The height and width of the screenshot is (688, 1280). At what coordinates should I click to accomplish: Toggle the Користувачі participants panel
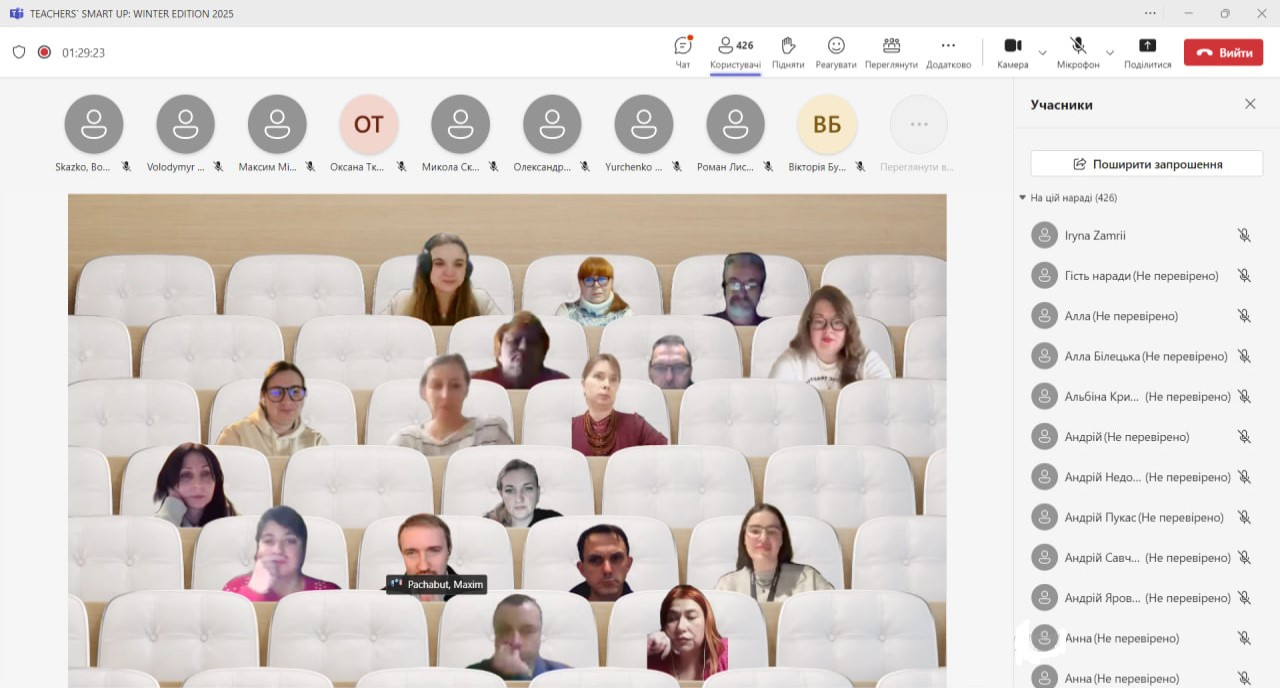coord(735,52)
